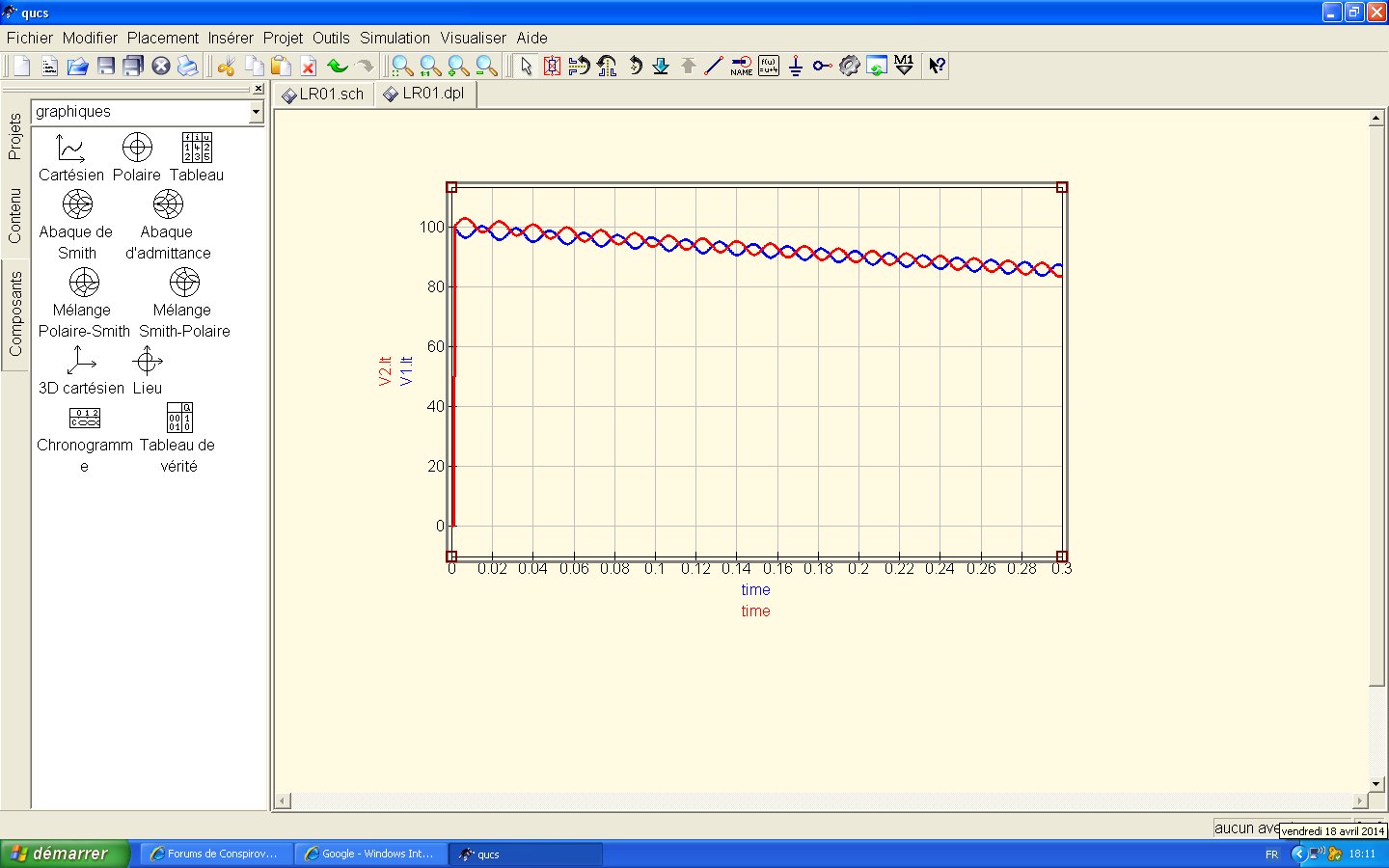The width and height of the screenshot is (1389, 868).
Task: Click the top-right graph resize handle
Action: click(1061, 187)
